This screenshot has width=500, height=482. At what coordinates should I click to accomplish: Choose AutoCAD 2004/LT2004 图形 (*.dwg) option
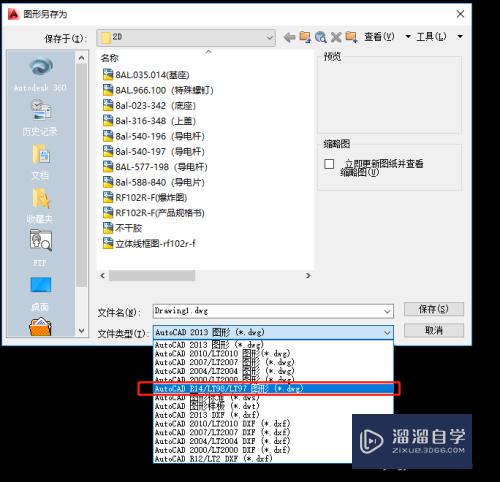point(273,371)
